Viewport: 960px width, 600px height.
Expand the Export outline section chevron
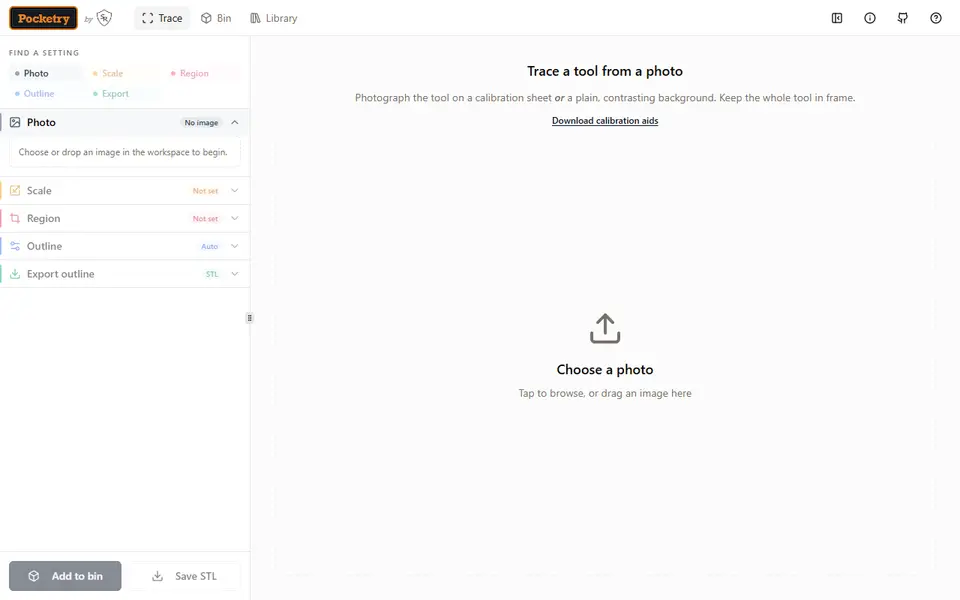tap(234, 274)
